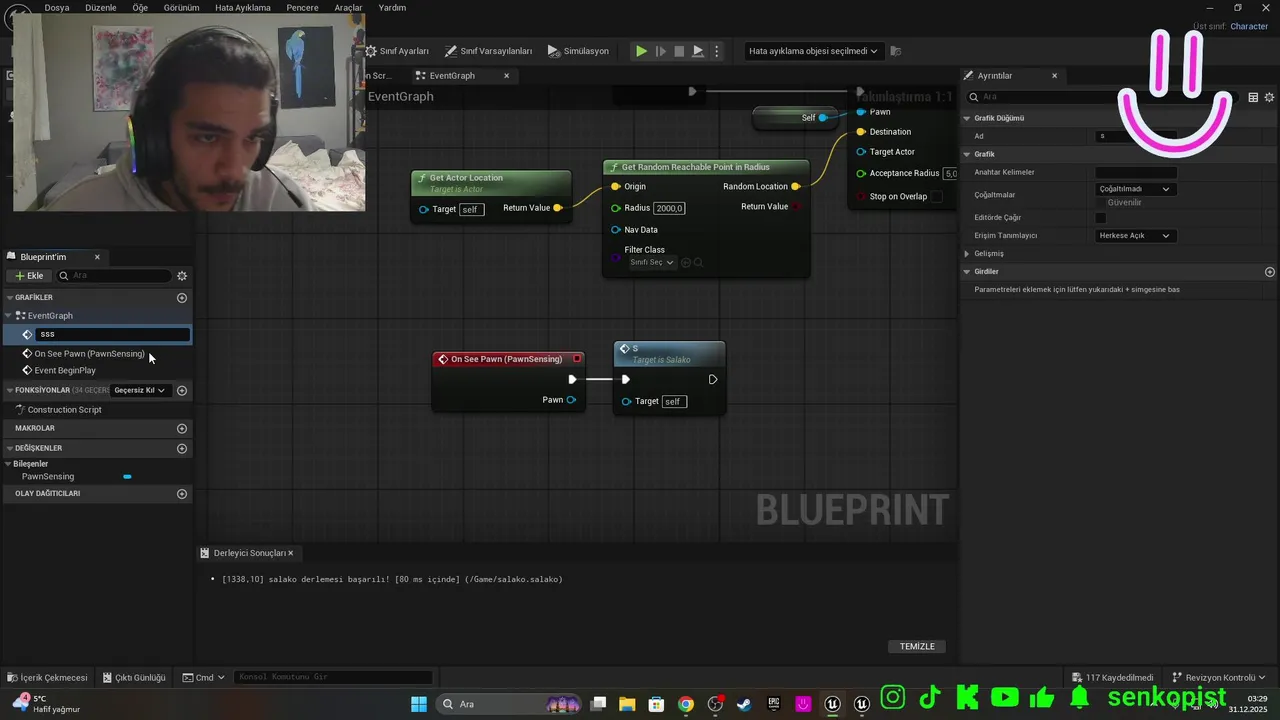Open the Çıktı Günlüğü output log
1280x720 pixels.
pyautogui.click(x=134, y=678)
